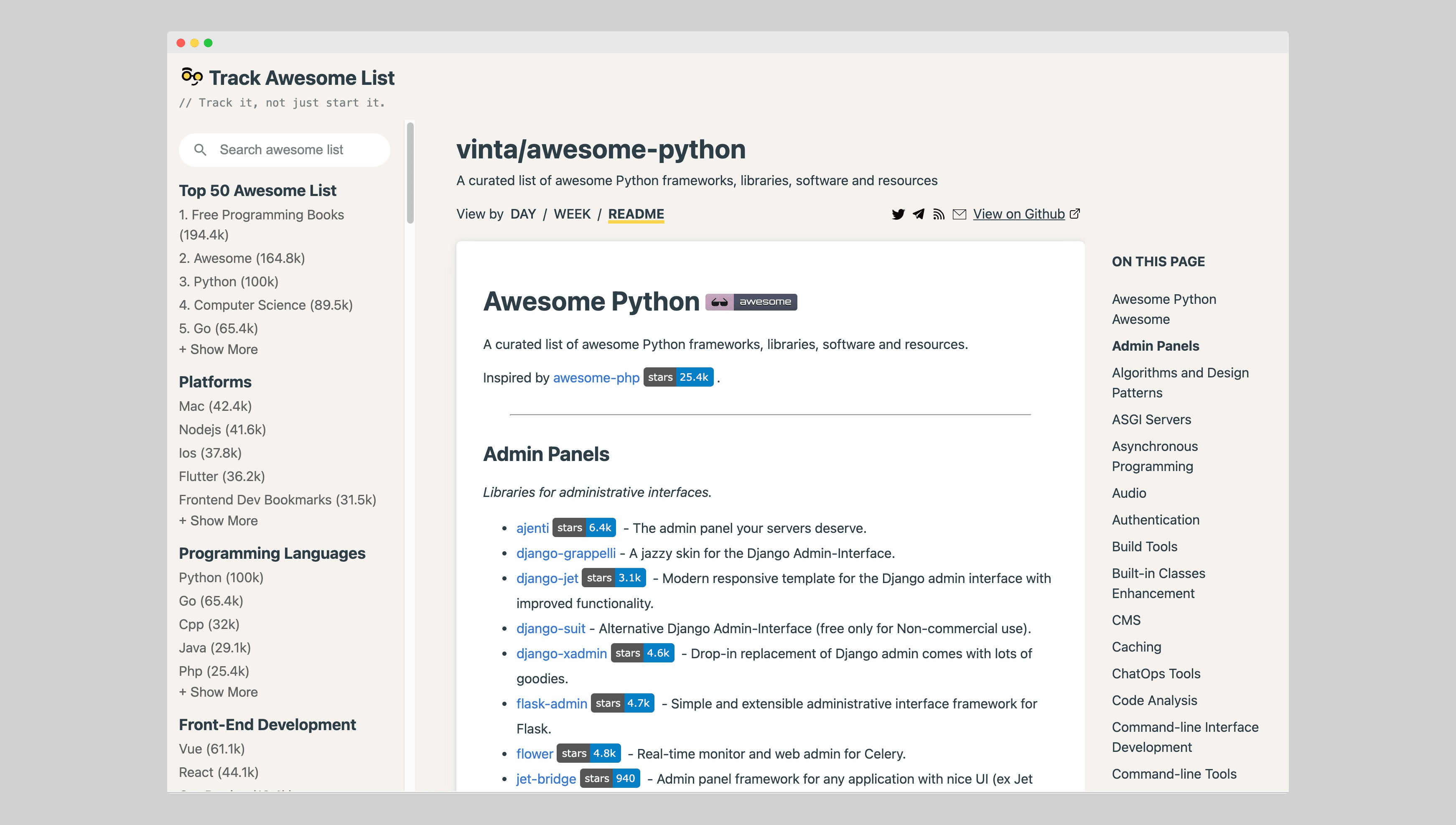
Task: Switch view to DAY
Action: (523, 214)
